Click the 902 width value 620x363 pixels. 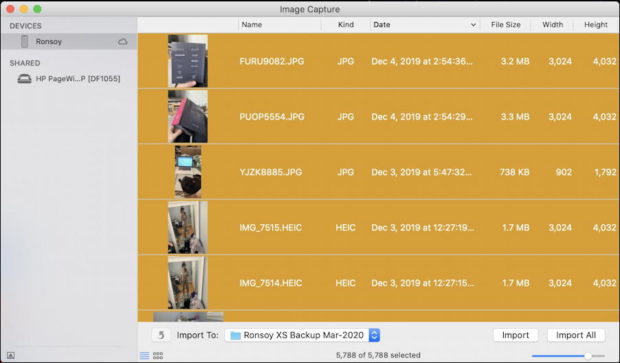[x=563, y=172]
